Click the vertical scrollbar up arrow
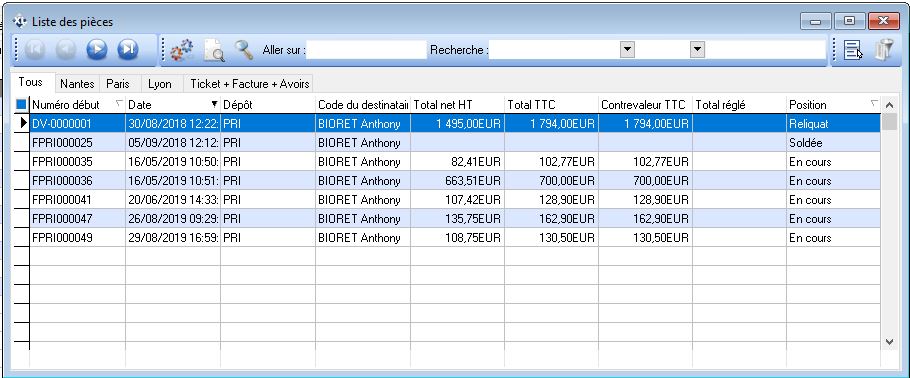This screenshot has width=910, height=378. 889,105
